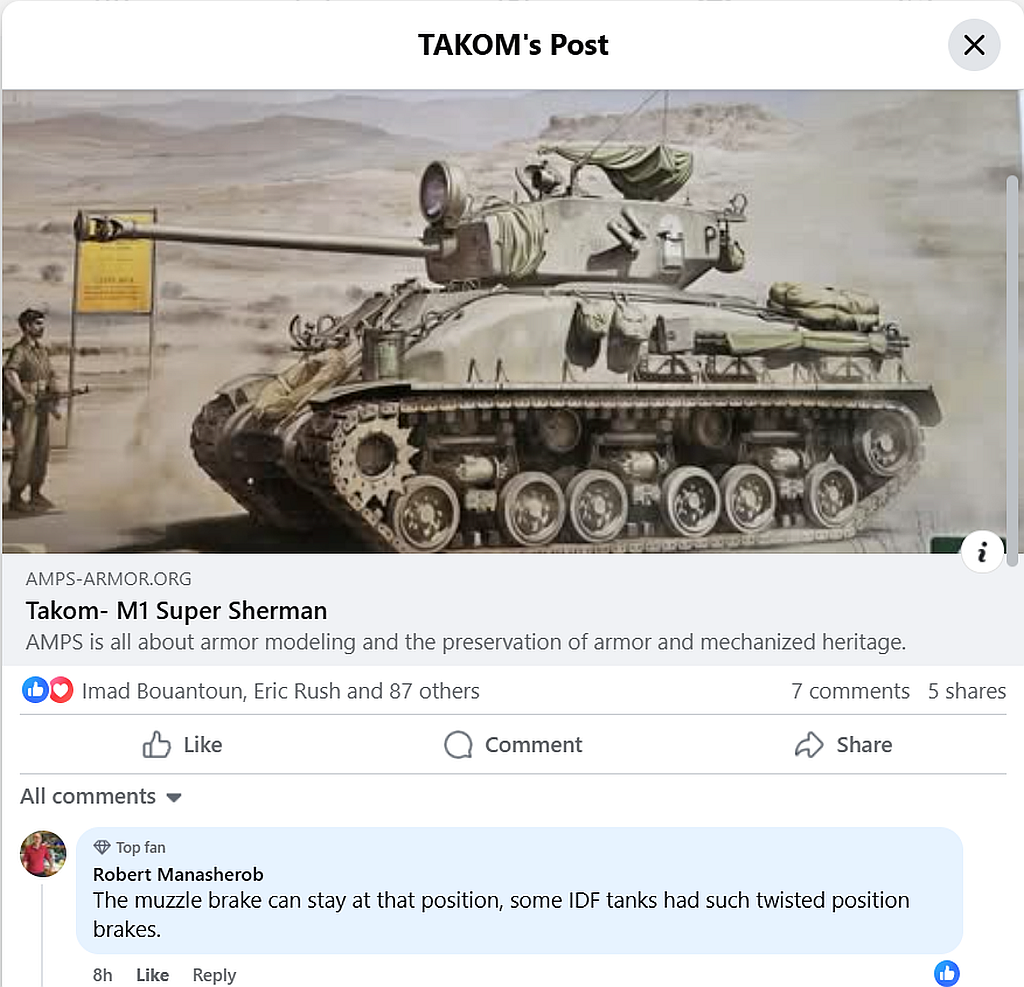This screenshot has width=1024, height=987.
Task: Click the info icon on the tank image
Action: (982, 553)
